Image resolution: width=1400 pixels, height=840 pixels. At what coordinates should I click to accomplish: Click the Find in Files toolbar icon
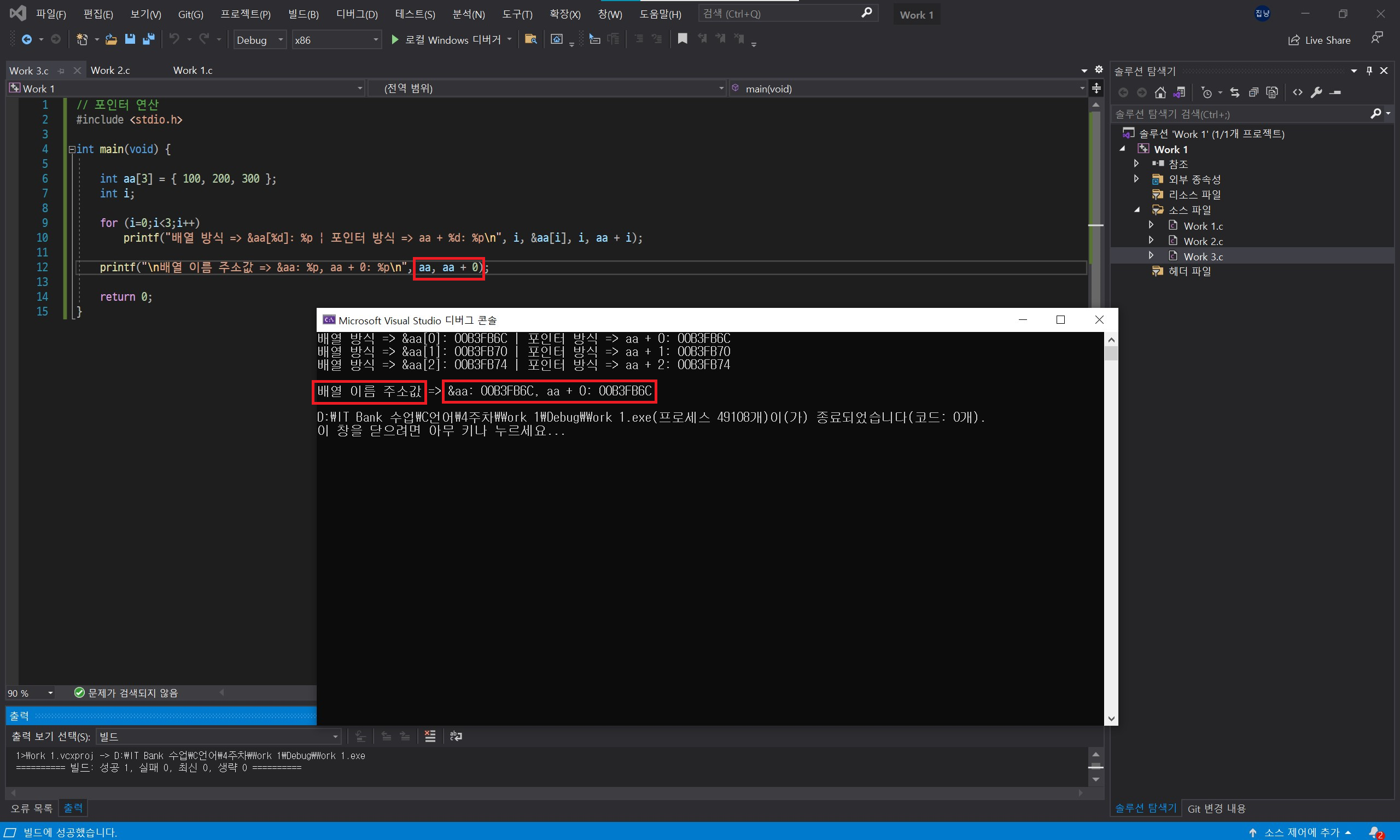click(x=530, y=39)
